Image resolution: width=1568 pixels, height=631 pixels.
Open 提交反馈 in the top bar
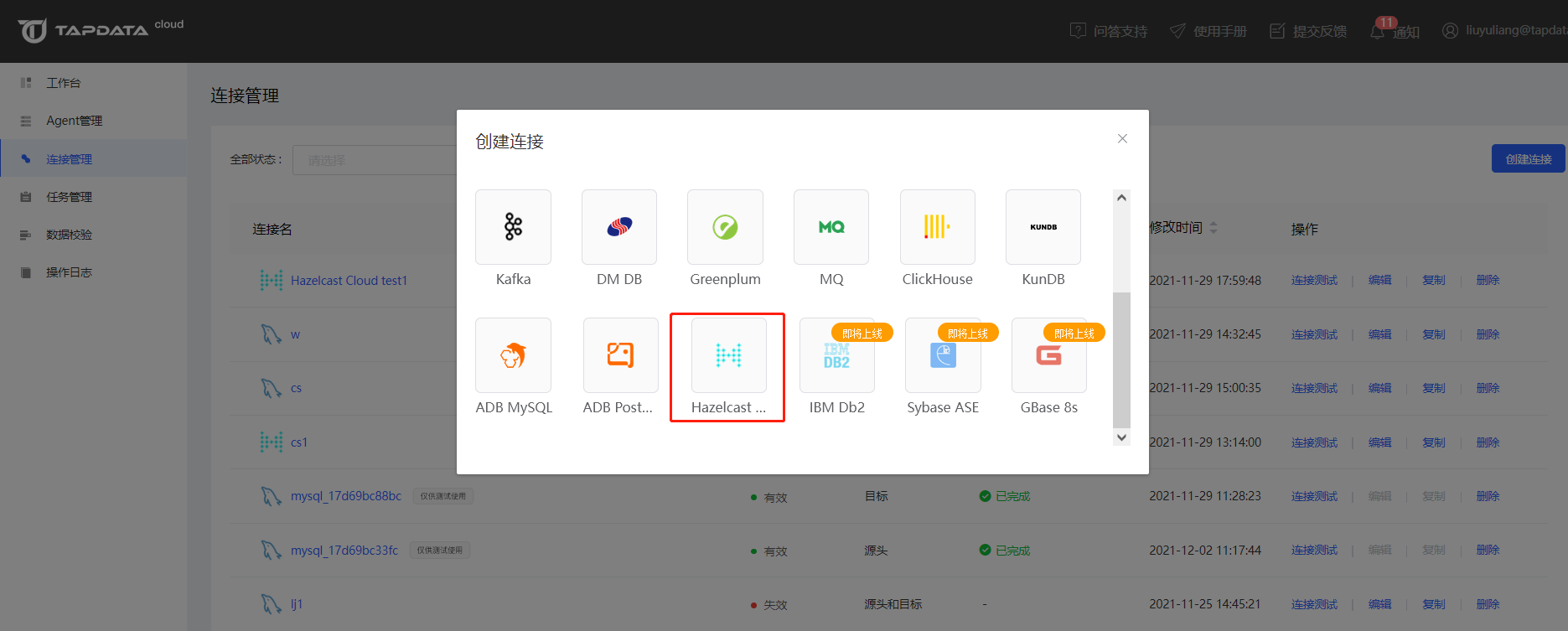click(x=1308, y=31)
